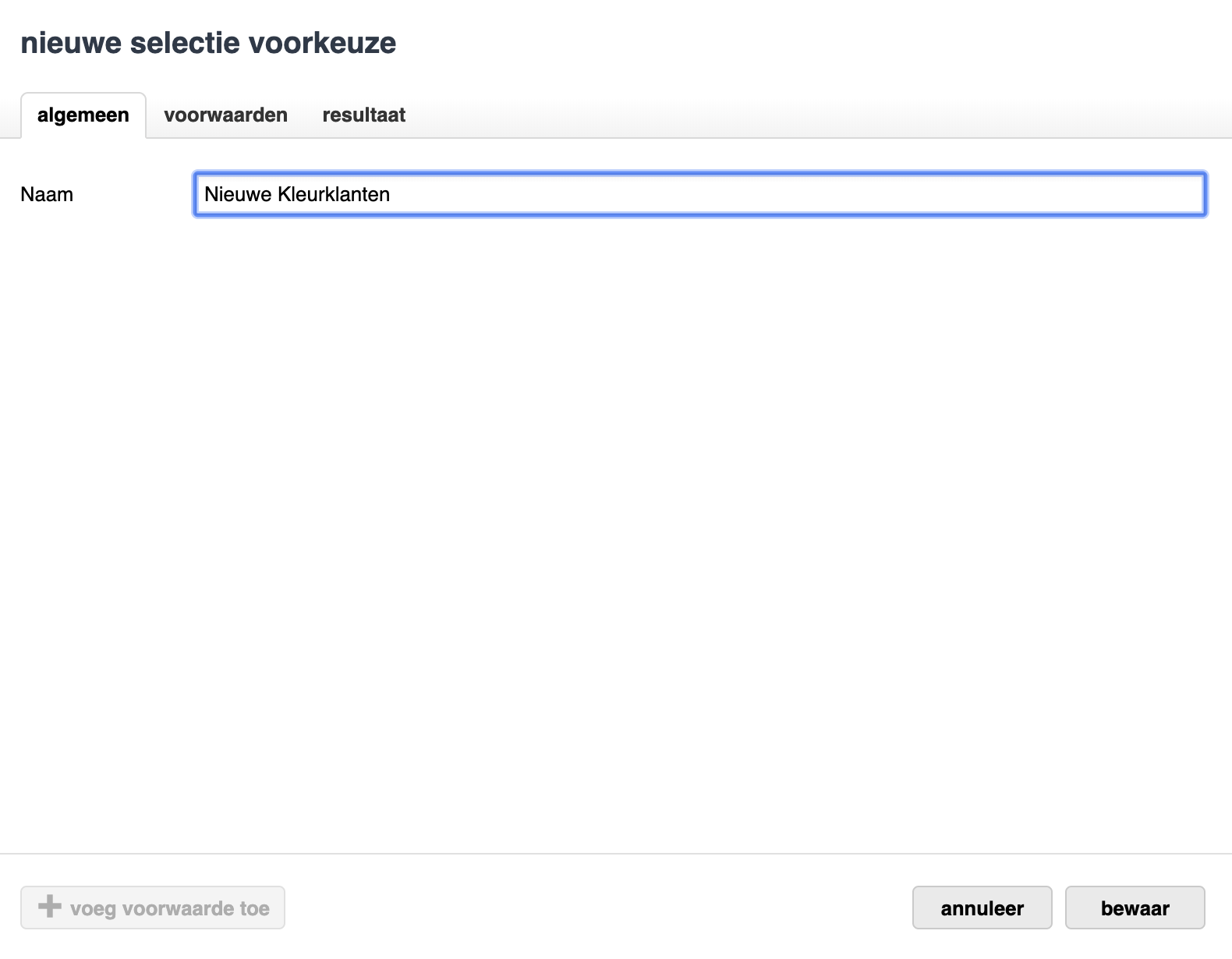1232x959 pixels.
Task: Cancel with the annuleer button
Action: pyautogui.click(x=982, y=908)
